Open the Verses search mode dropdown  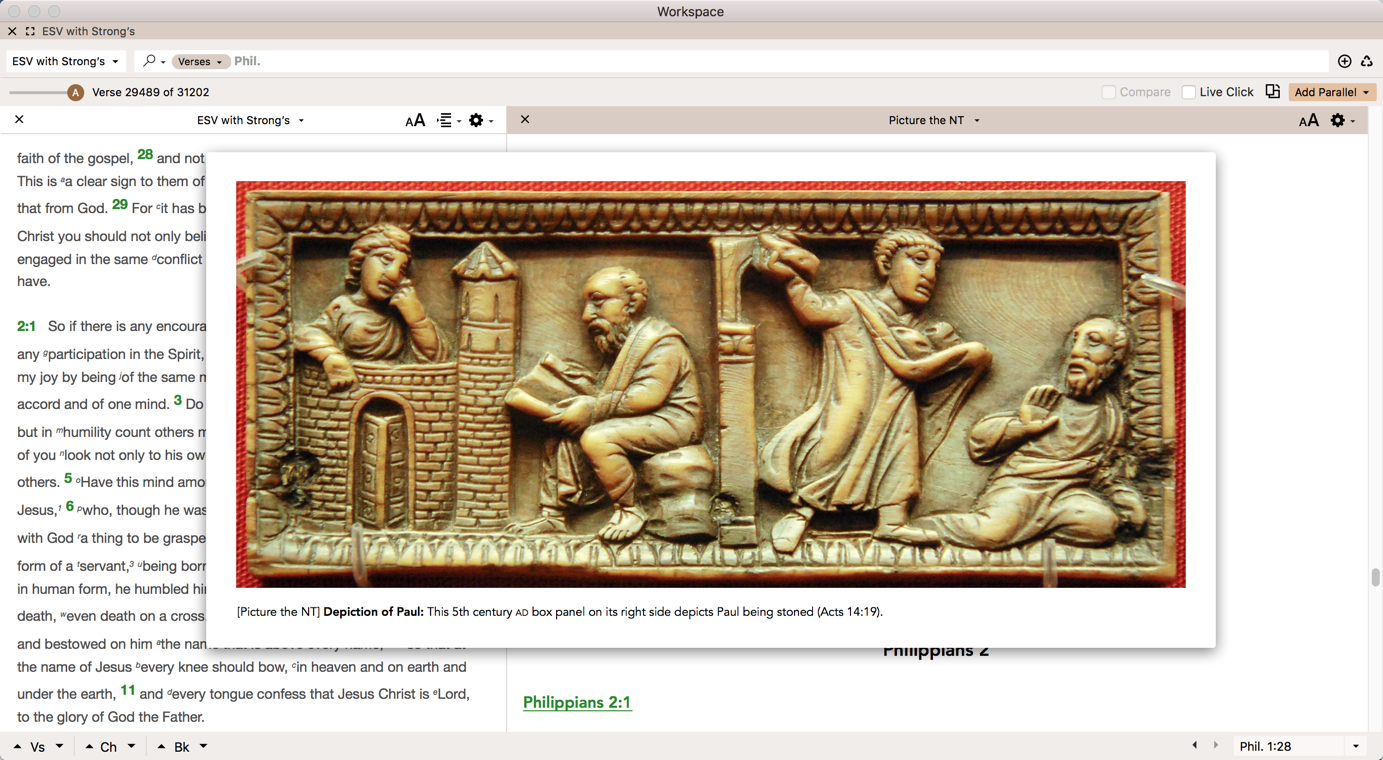[x=200, y=61]
